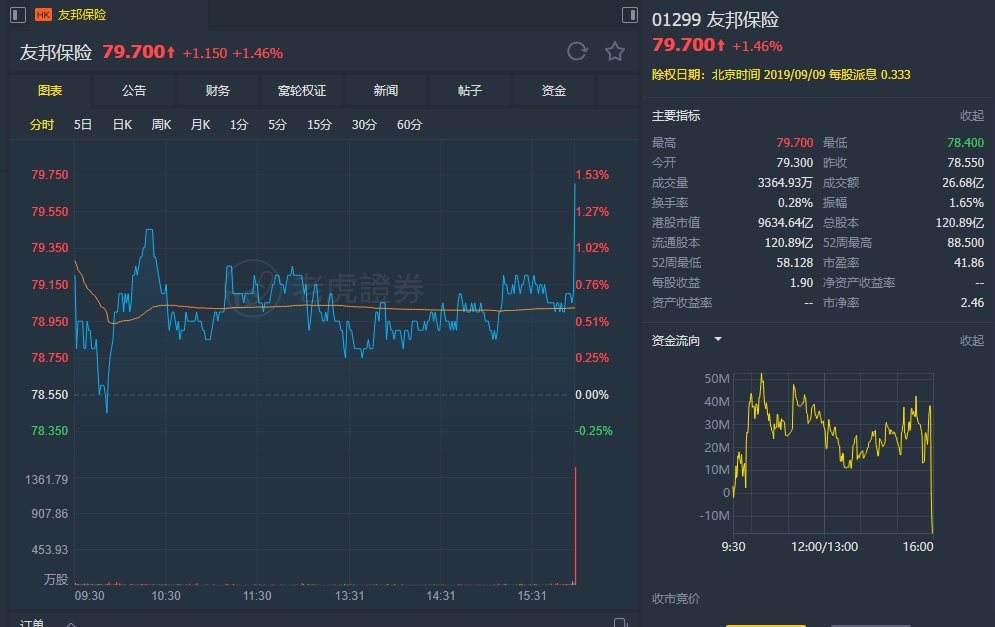Switch chart to 日K
The height and width of the screenshot is (627, 995).
(122, 125)
